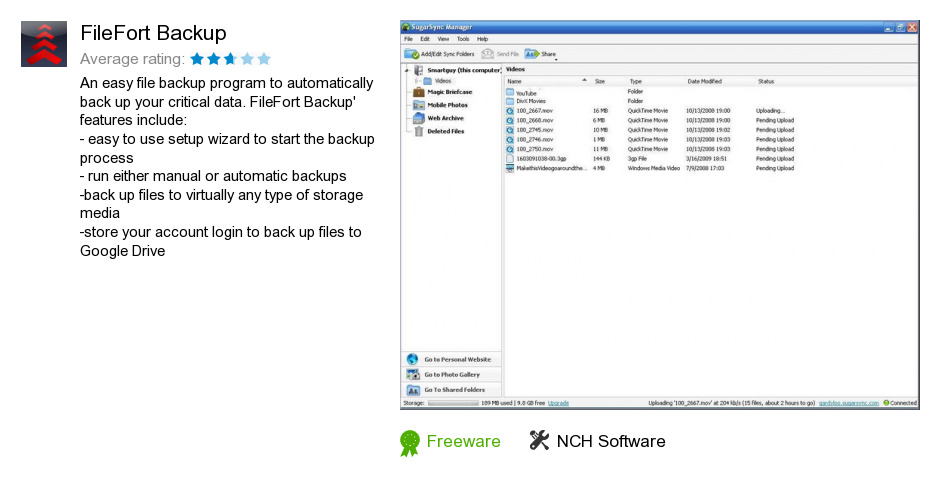
Task: Click the average rating stars
Action: tap(231, 59)
